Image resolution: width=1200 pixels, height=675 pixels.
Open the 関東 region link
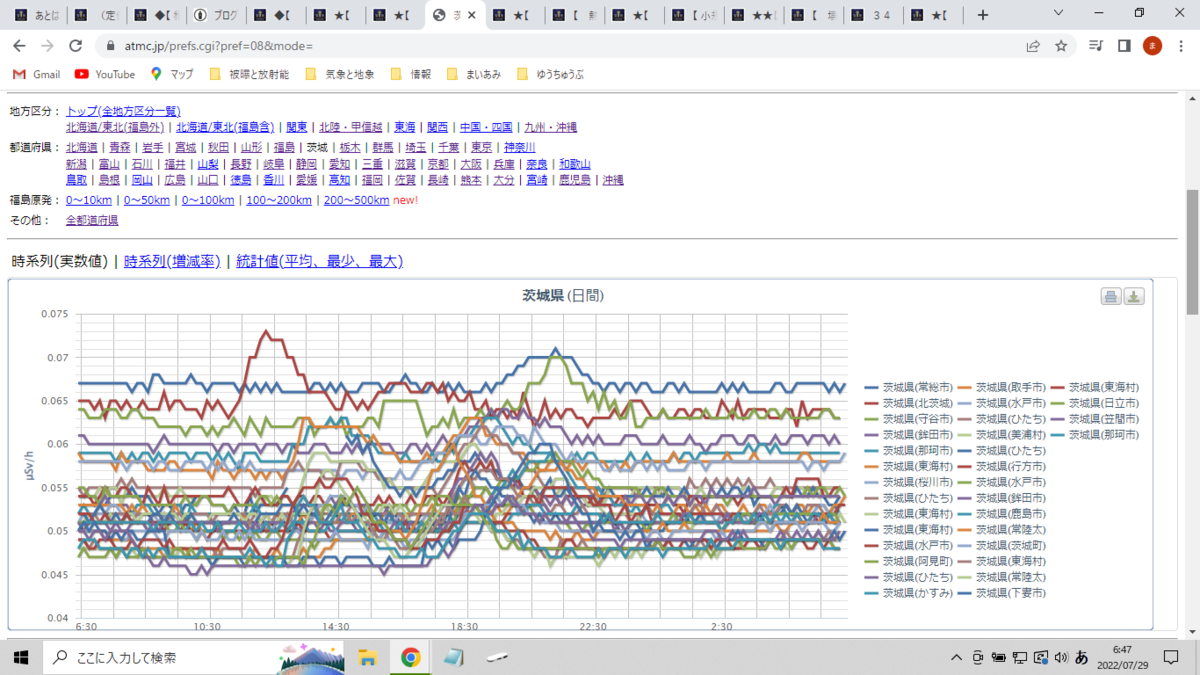[x=297, y=127]
